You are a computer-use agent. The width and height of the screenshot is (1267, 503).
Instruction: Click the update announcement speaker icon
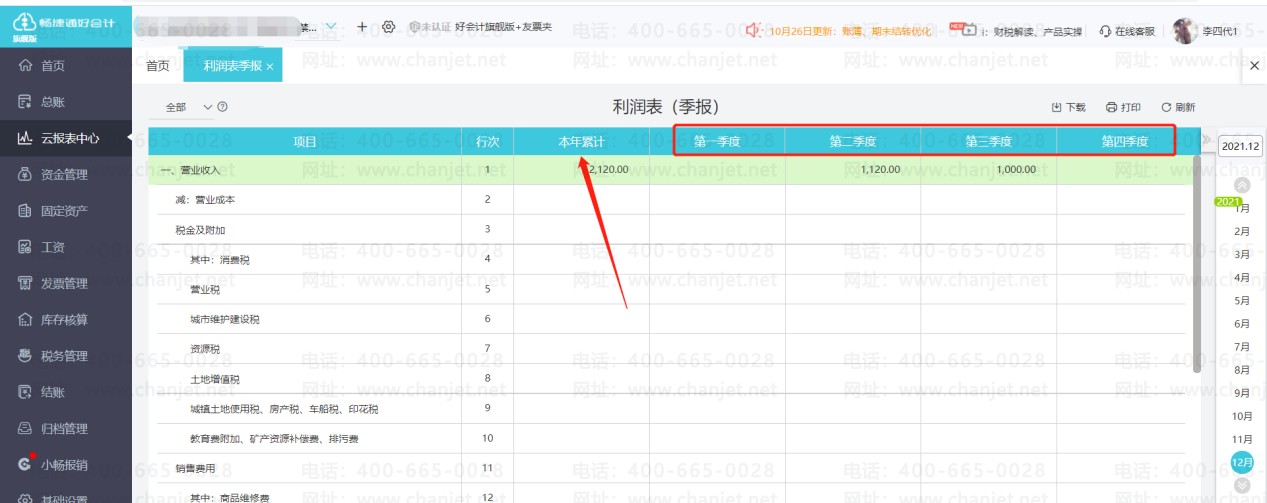[755, 31]
